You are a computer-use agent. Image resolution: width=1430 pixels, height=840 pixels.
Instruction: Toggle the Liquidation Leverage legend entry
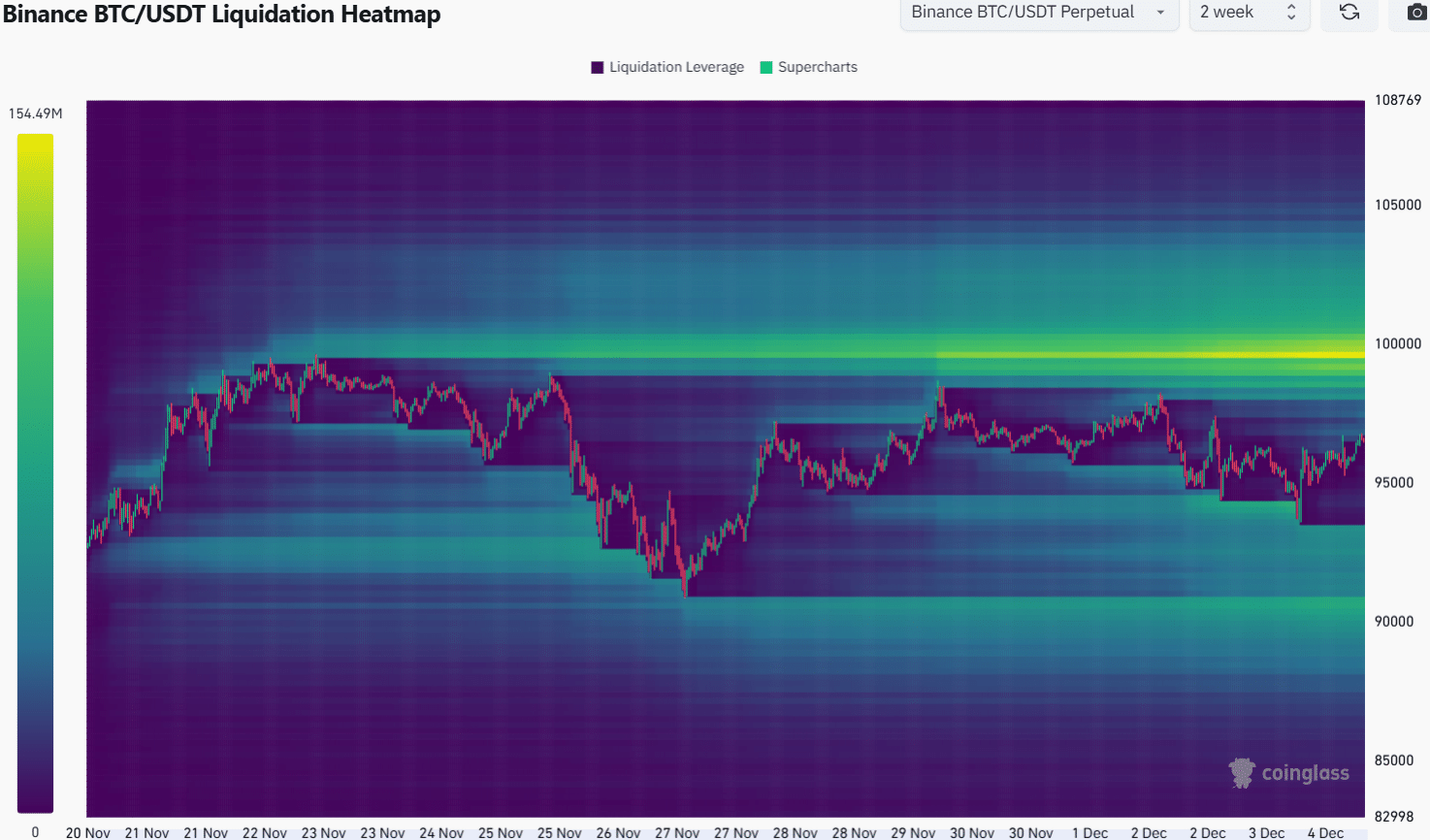[x=667, y=67]
